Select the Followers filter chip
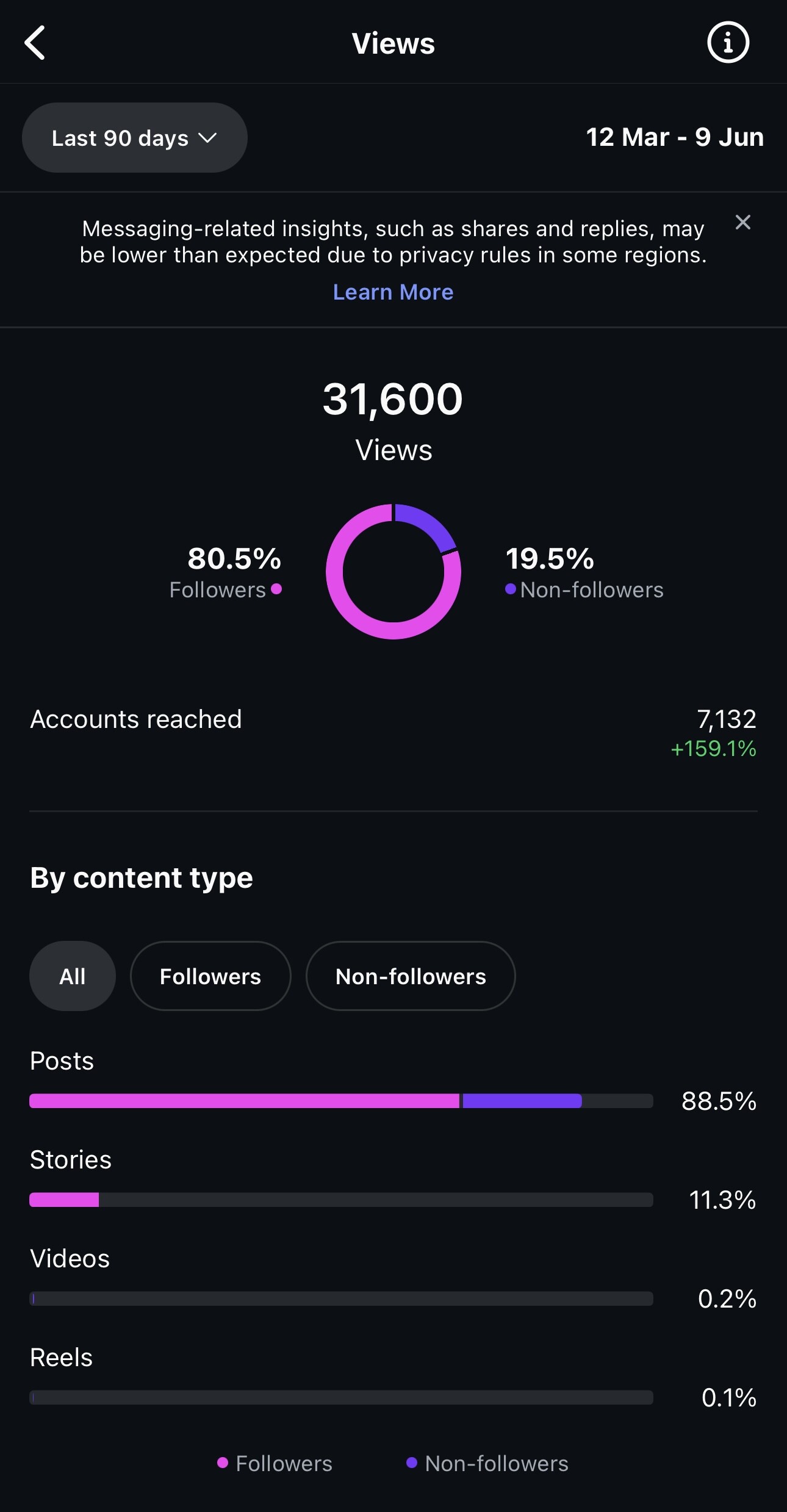 (210, 976)
